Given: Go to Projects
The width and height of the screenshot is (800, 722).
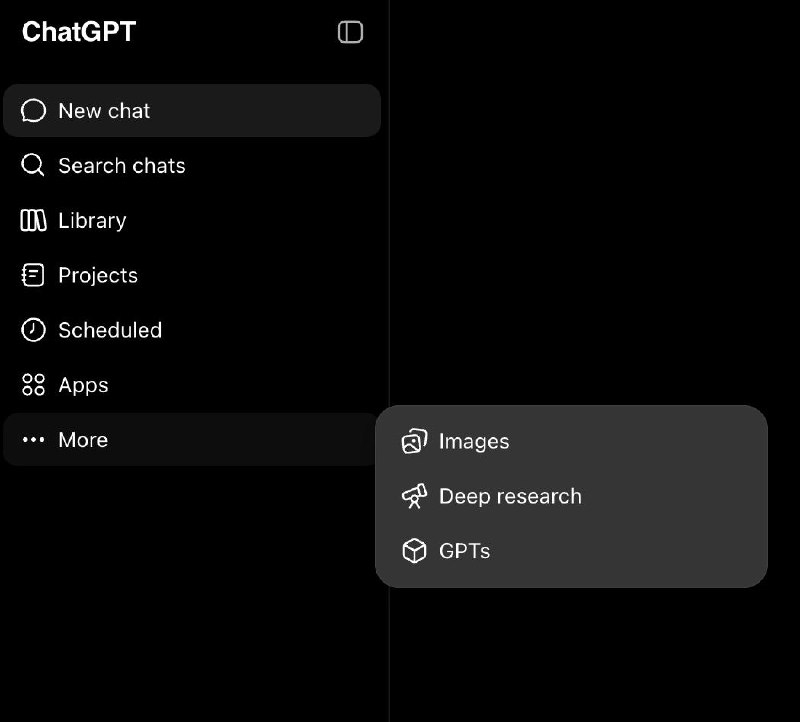Looking at the screenshot, I should click(192, 275).
